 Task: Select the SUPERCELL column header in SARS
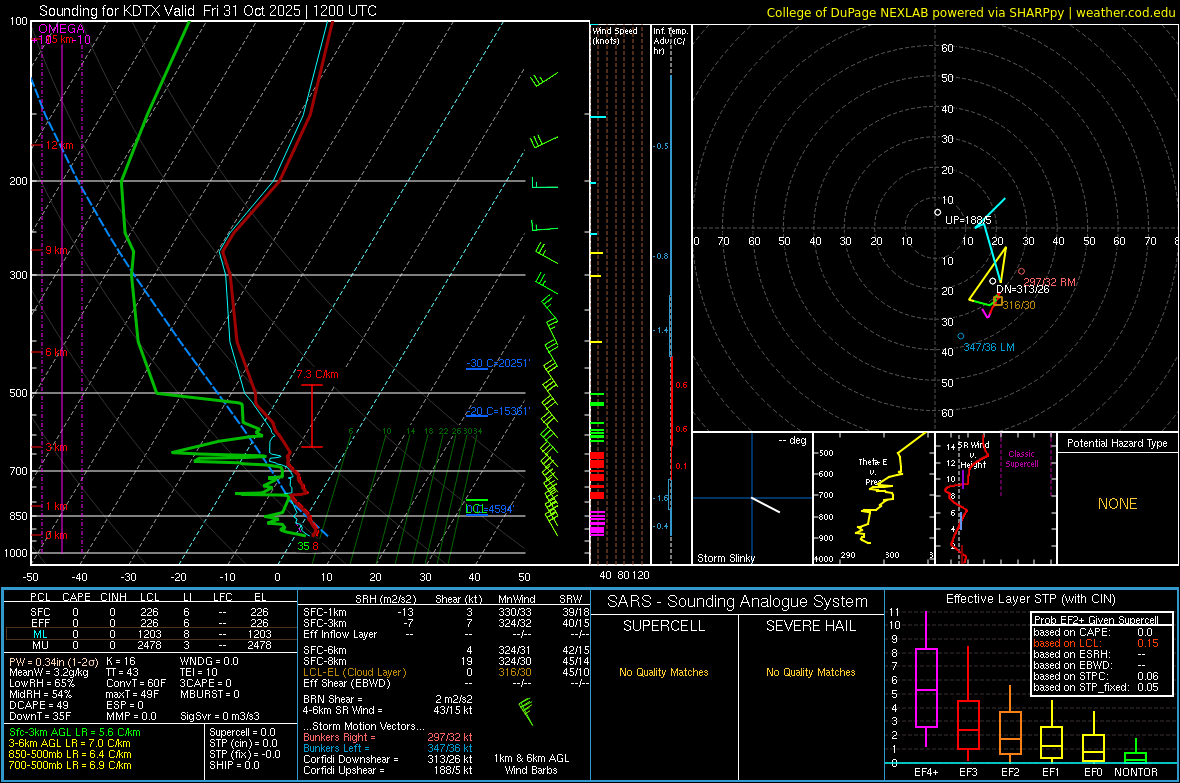click(664, 626)
